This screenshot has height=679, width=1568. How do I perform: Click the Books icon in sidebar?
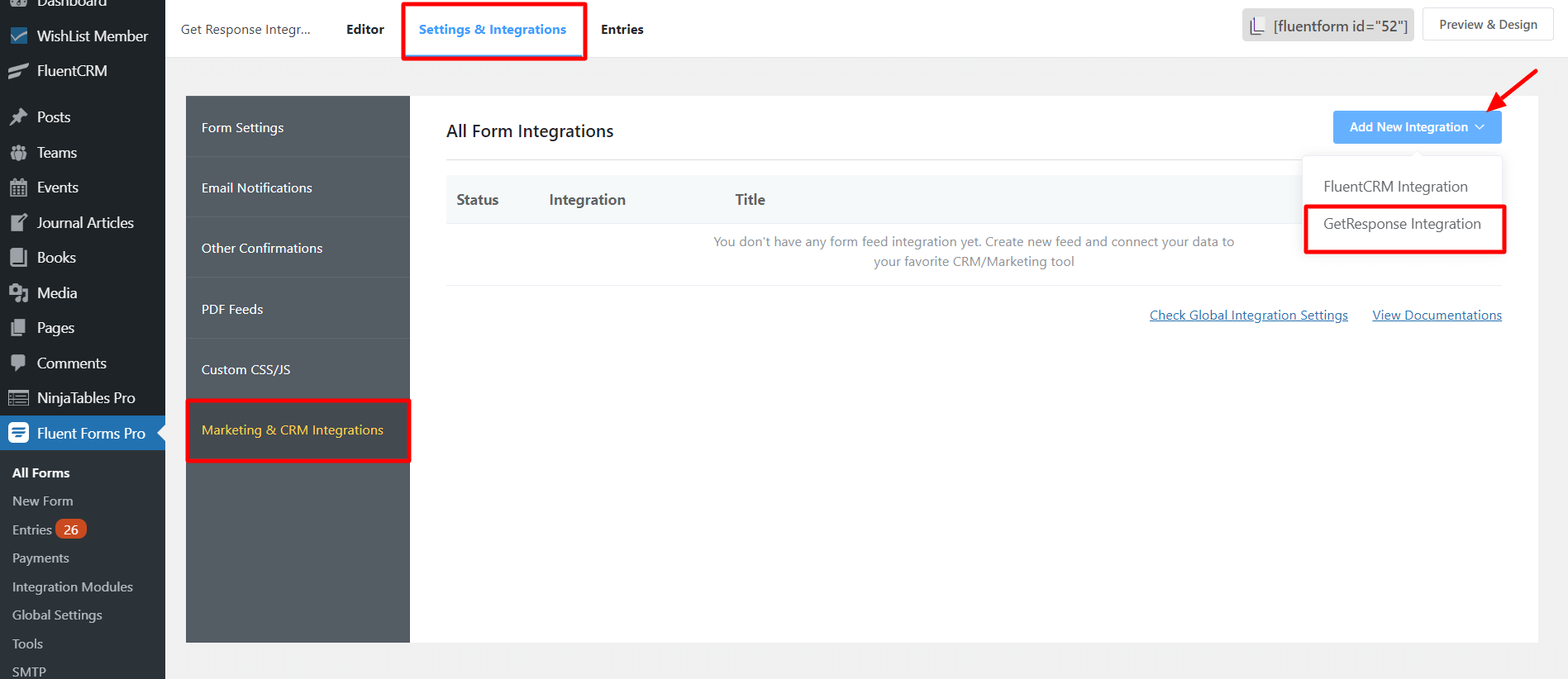[18, 258]
